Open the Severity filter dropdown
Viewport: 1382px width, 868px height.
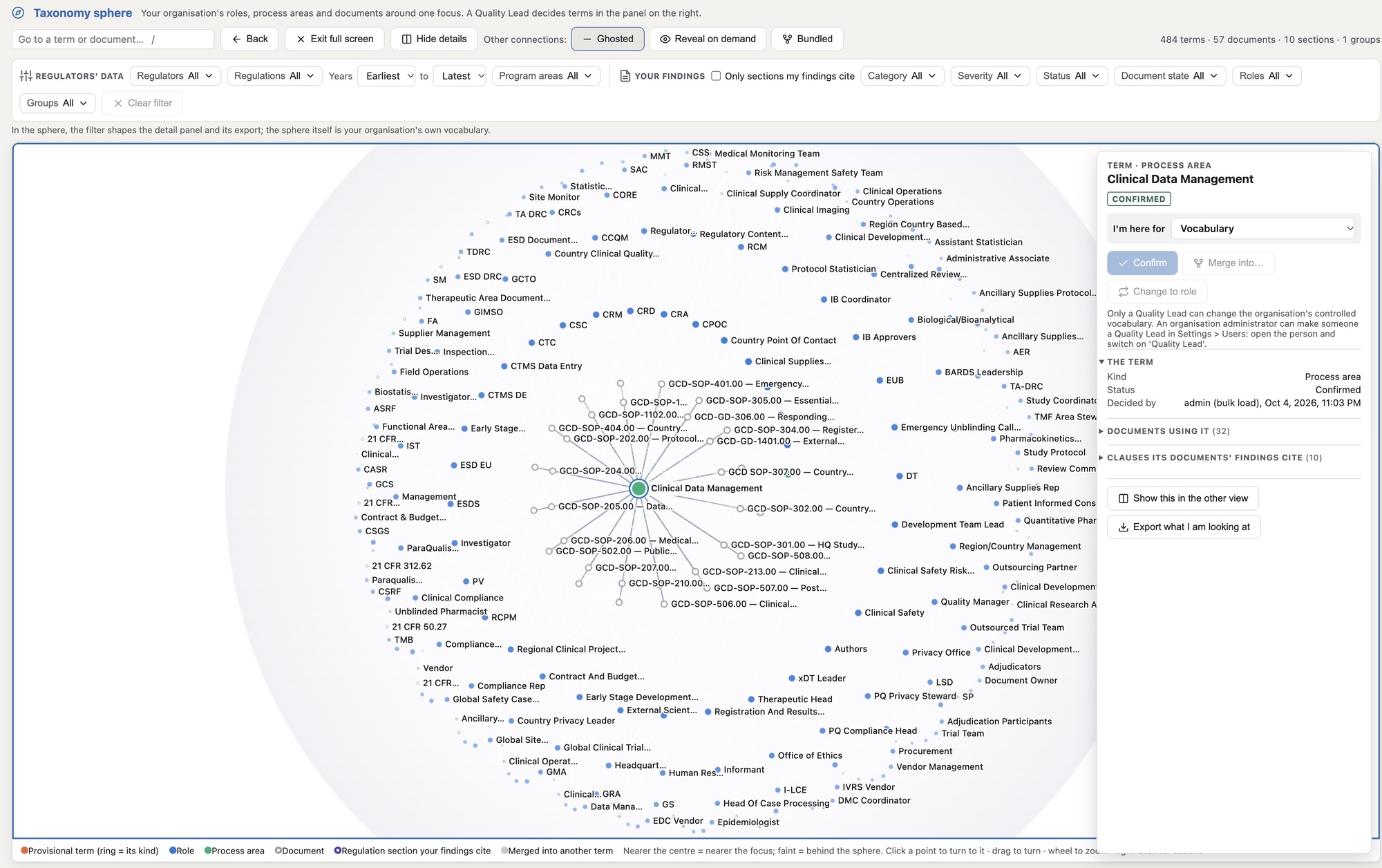(x=990, y=76)
